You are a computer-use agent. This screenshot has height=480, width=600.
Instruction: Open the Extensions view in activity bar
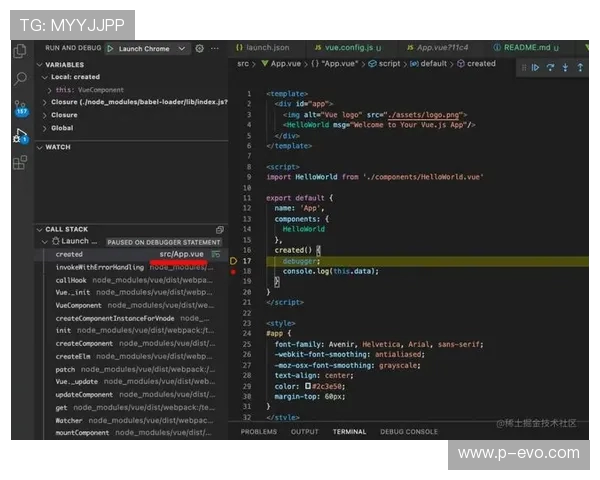(20, 161)
